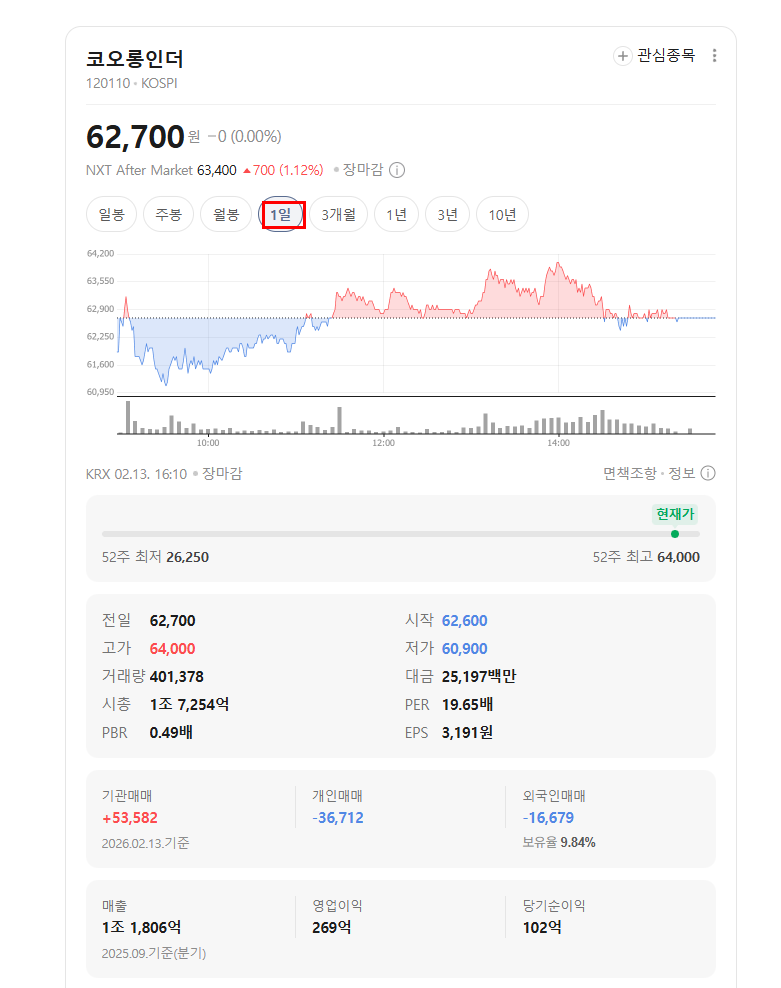This screenshot has width=781, height=988.
Task: Click the 14:00 label on chart axis
Action: coord(558,443)
